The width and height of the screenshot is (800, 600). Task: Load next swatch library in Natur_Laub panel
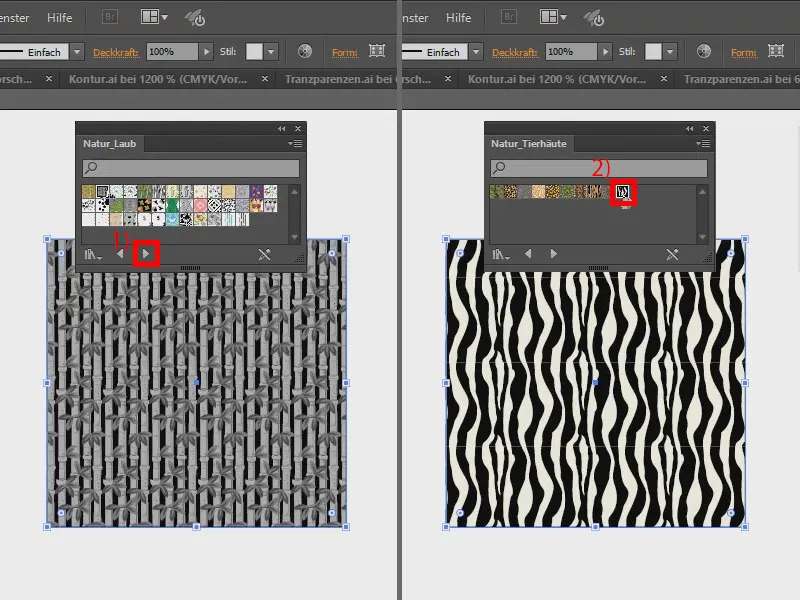coord(146,254)
